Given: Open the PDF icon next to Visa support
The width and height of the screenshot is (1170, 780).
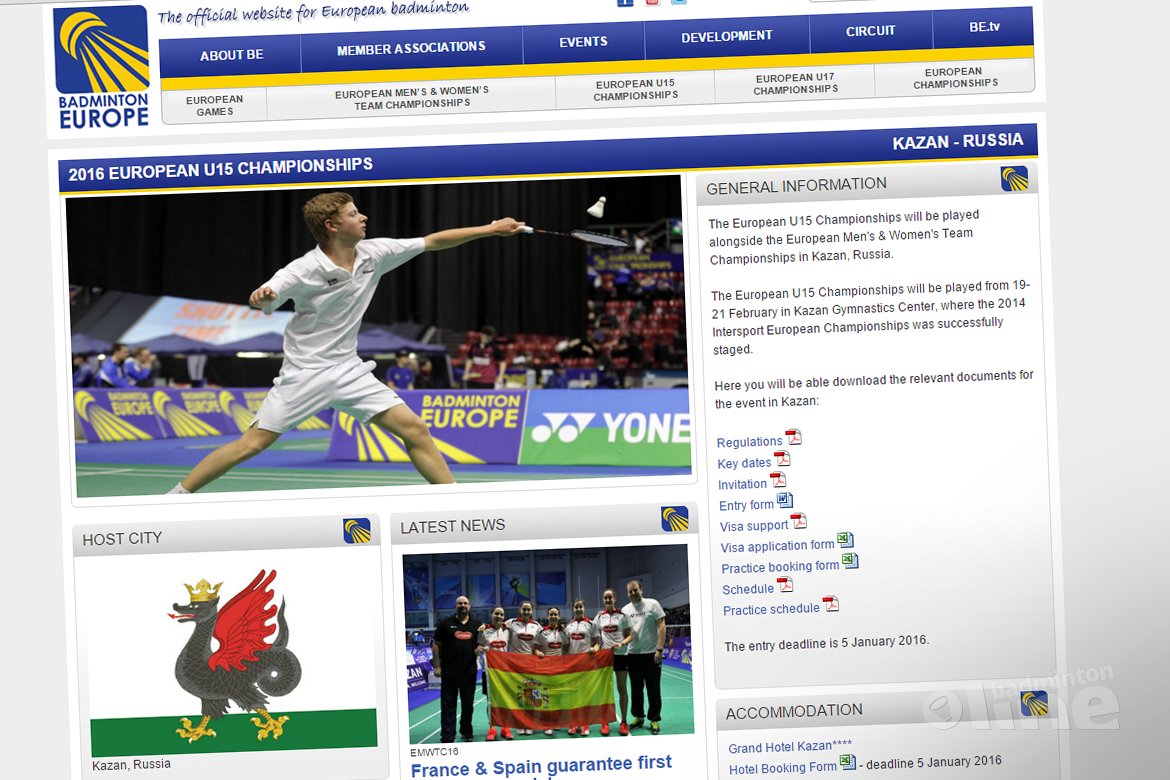Looking at the screenshot, I should point(798,521).
